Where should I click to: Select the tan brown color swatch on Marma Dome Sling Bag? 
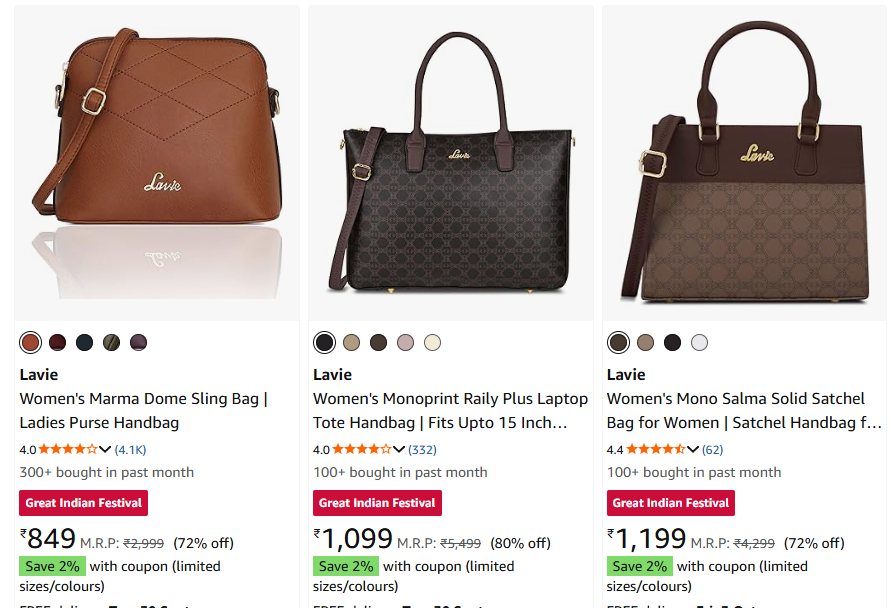tap(30, 343)
